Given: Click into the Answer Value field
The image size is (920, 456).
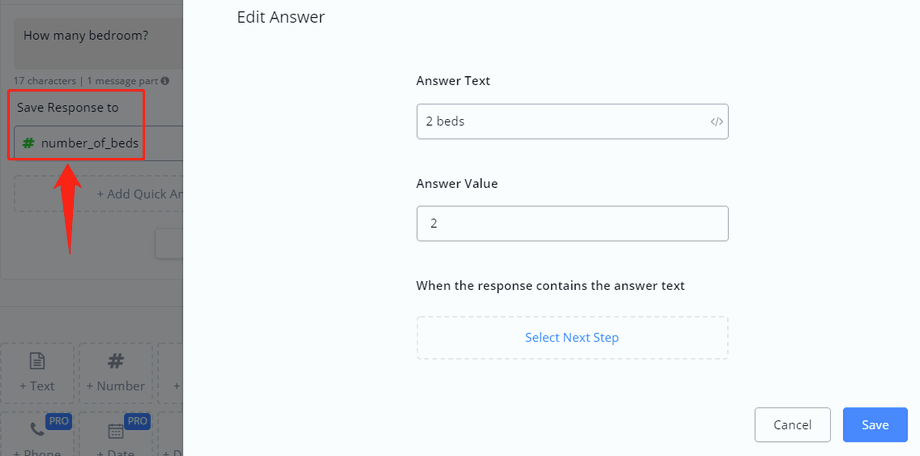Looking at the screenshot, I should tap(572, 224).
